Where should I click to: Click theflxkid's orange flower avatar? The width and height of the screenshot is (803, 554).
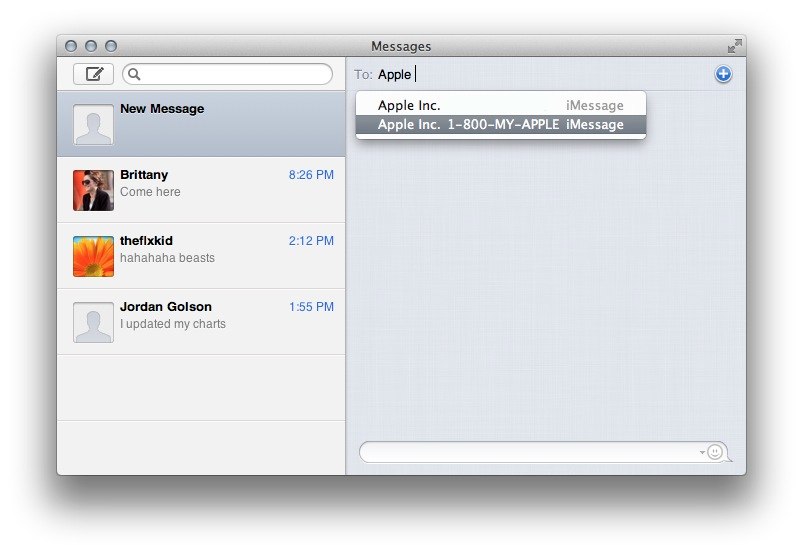93,257
